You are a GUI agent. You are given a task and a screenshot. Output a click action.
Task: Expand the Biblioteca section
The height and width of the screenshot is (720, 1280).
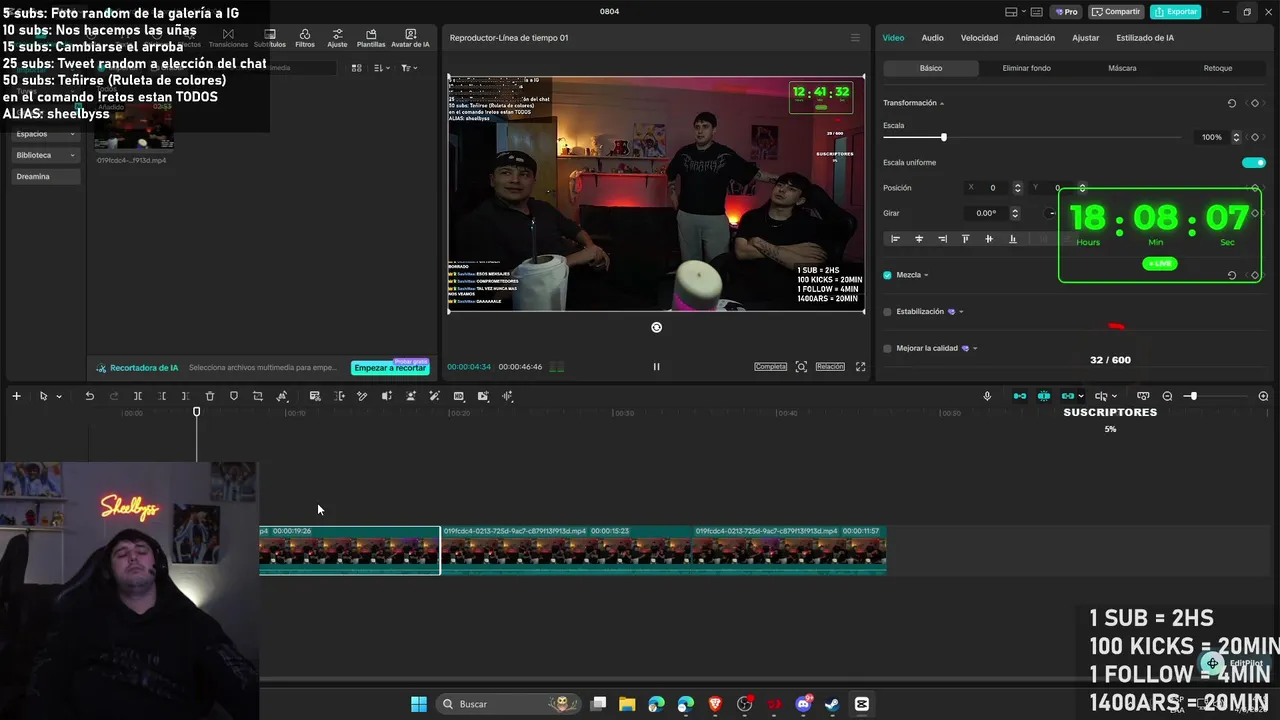(x=45, y=155)
